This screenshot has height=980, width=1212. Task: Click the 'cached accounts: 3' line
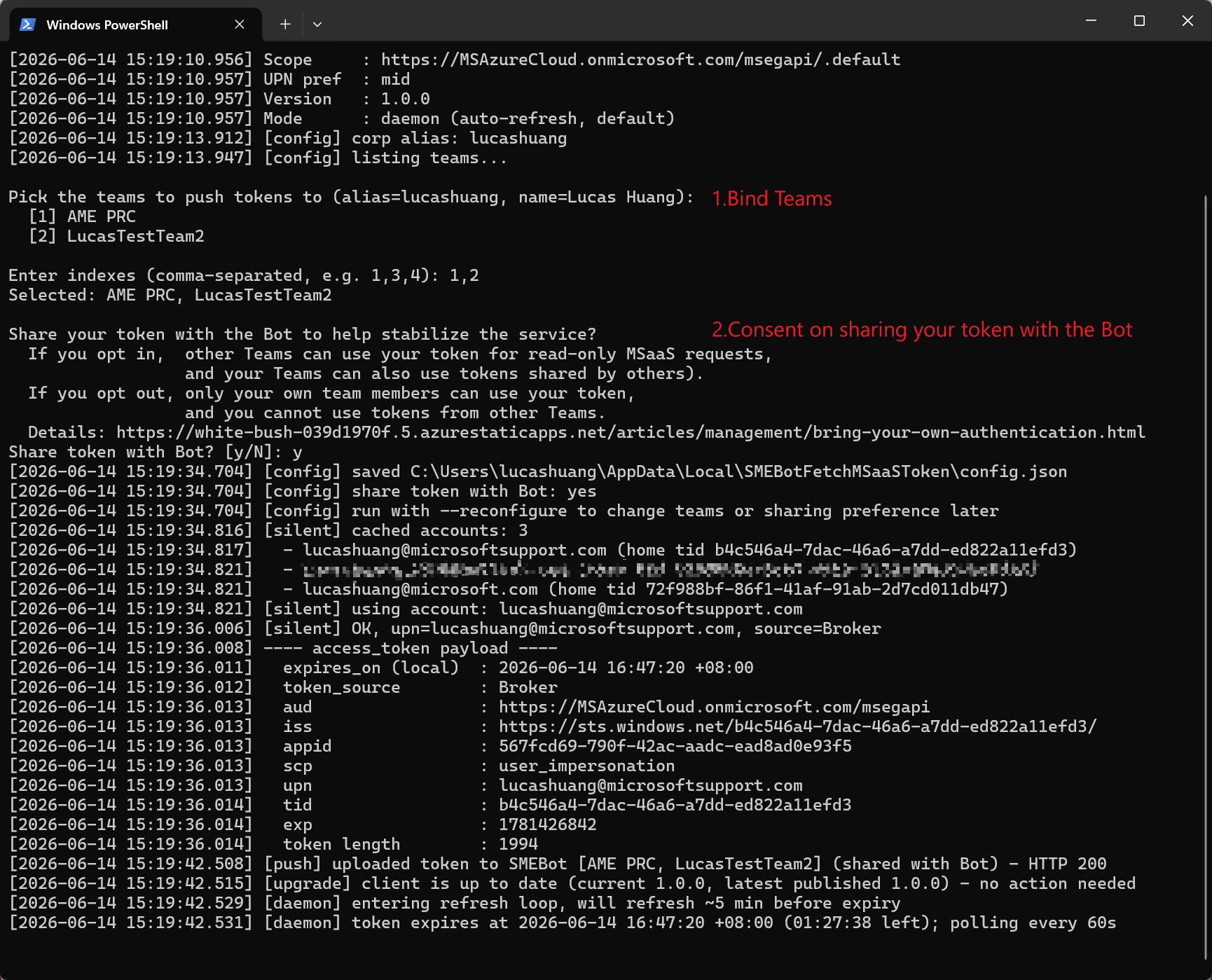pyautogui.click(x=268, y=530)
